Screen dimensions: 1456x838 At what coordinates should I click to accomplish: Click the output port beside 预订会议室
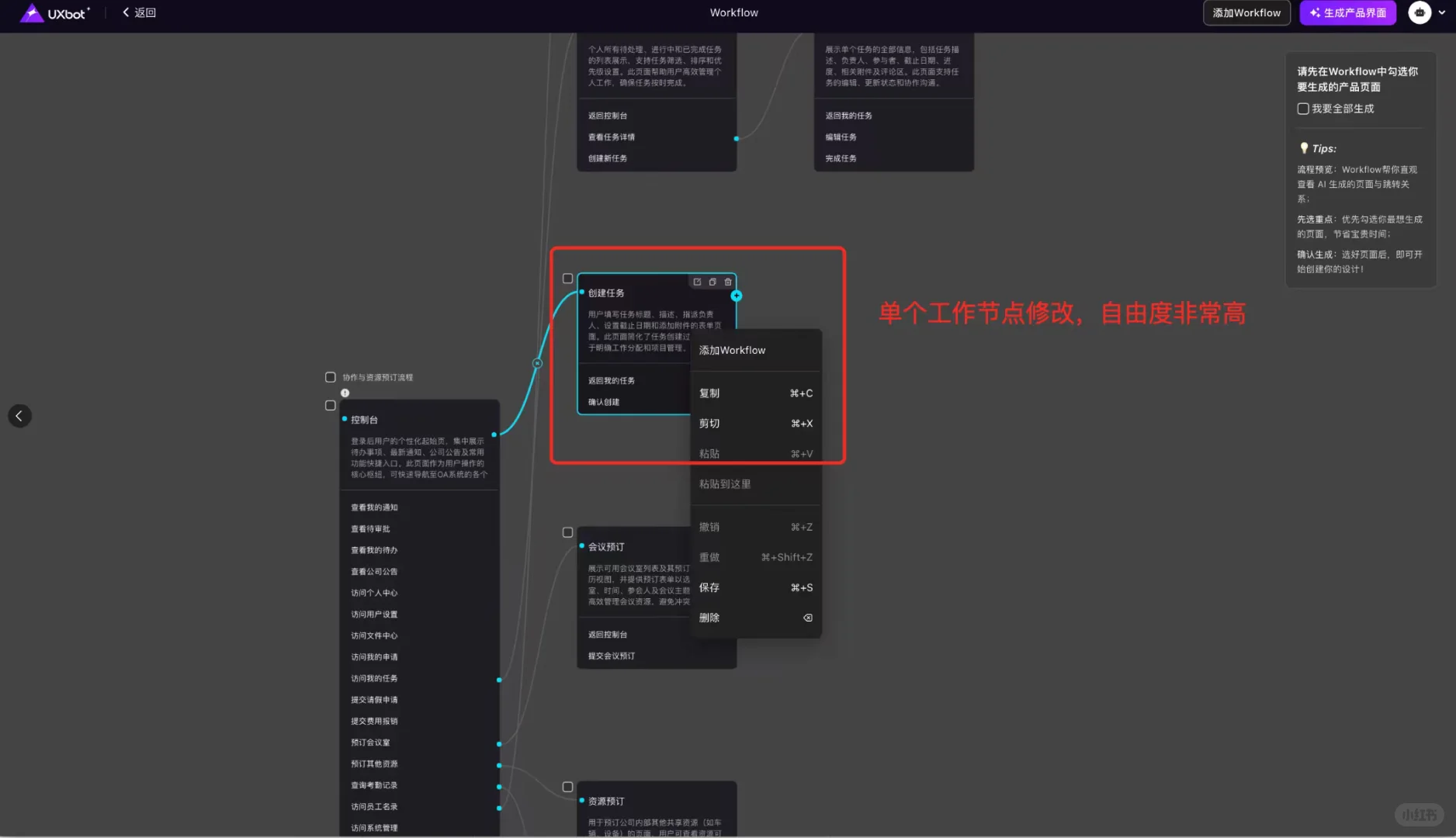coord(499,744)
